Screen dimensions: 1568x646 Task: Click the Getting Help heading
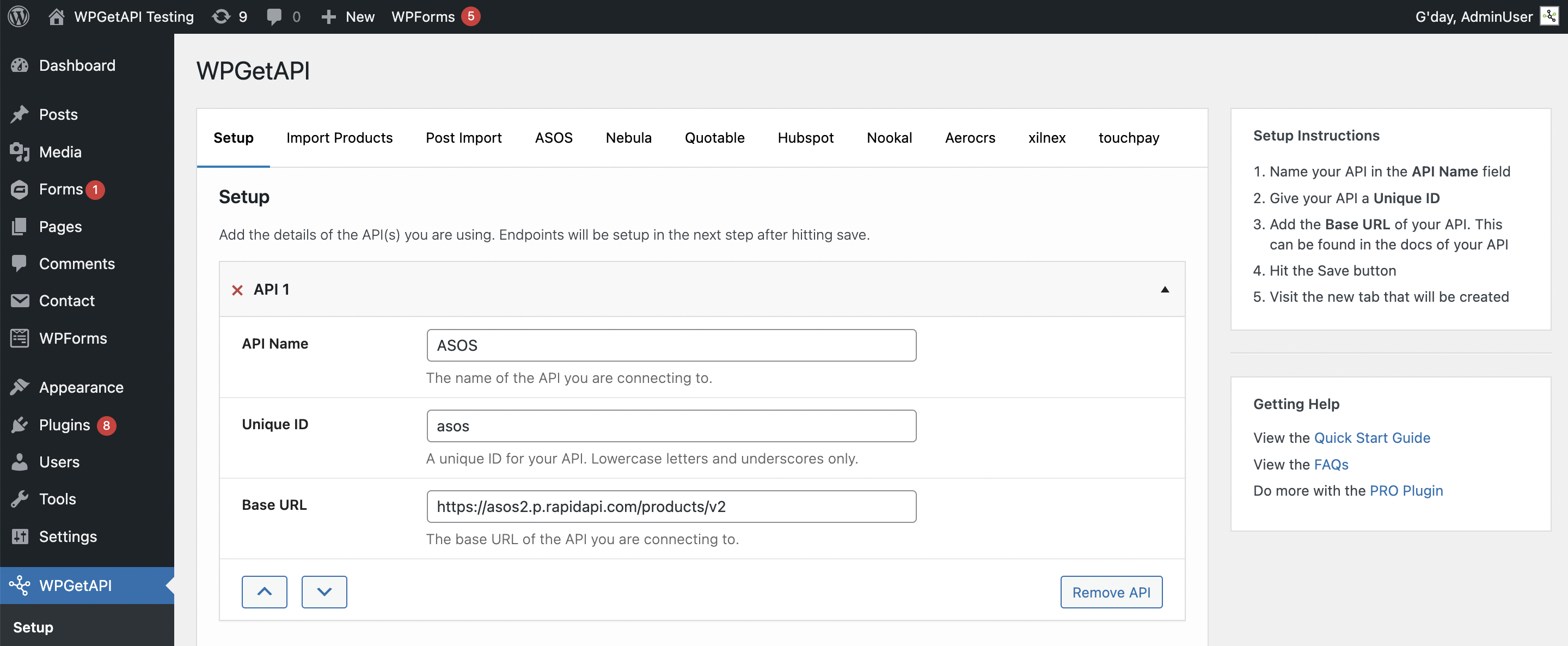pyautogui.click(x=1296, y=404)
